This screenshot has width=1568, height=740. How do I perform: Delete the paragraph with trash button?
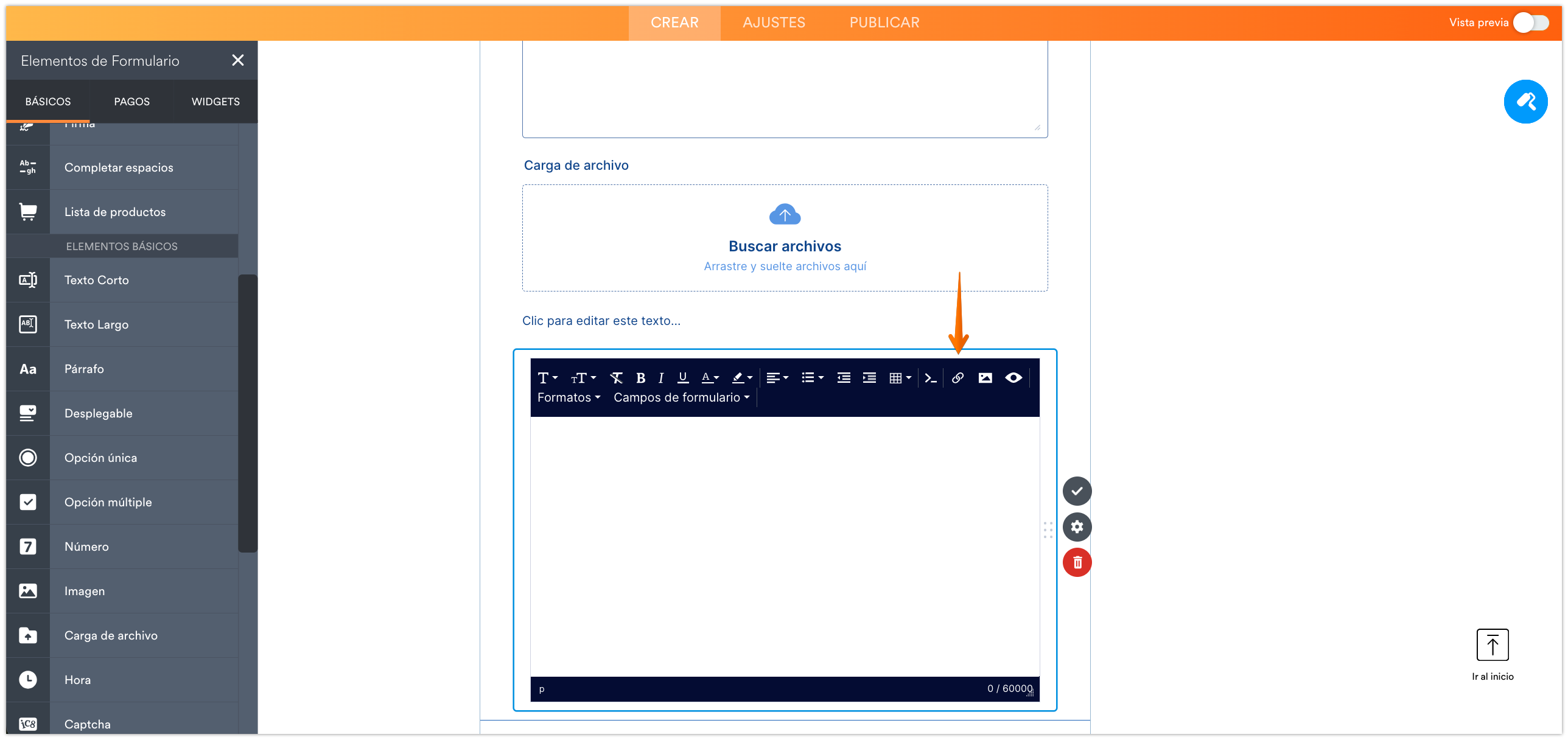click(1077, 562)
